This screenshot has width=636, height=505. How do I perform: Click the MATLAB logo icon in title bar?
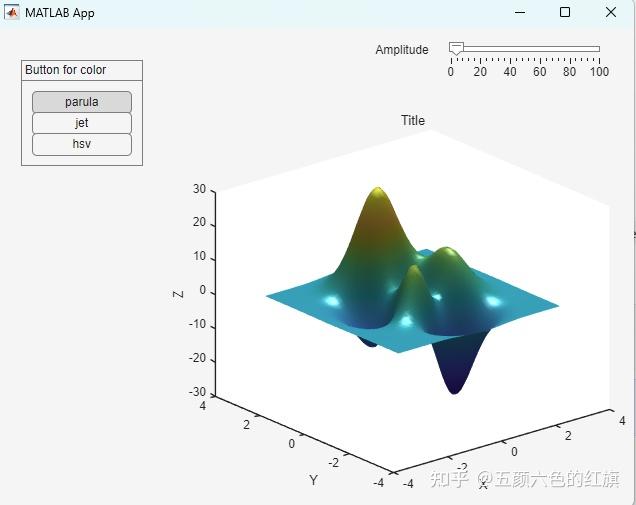[11, 13]
